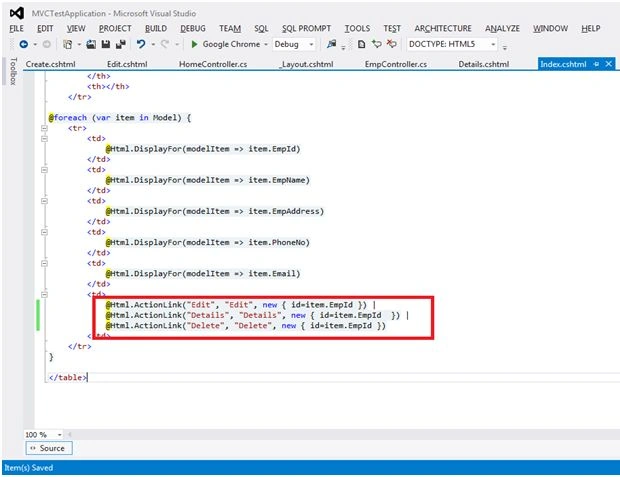The height and width of the screenshot is (477, 620).
Task: Switch to the HomeController.cs tab
Action: click(213, 64)
